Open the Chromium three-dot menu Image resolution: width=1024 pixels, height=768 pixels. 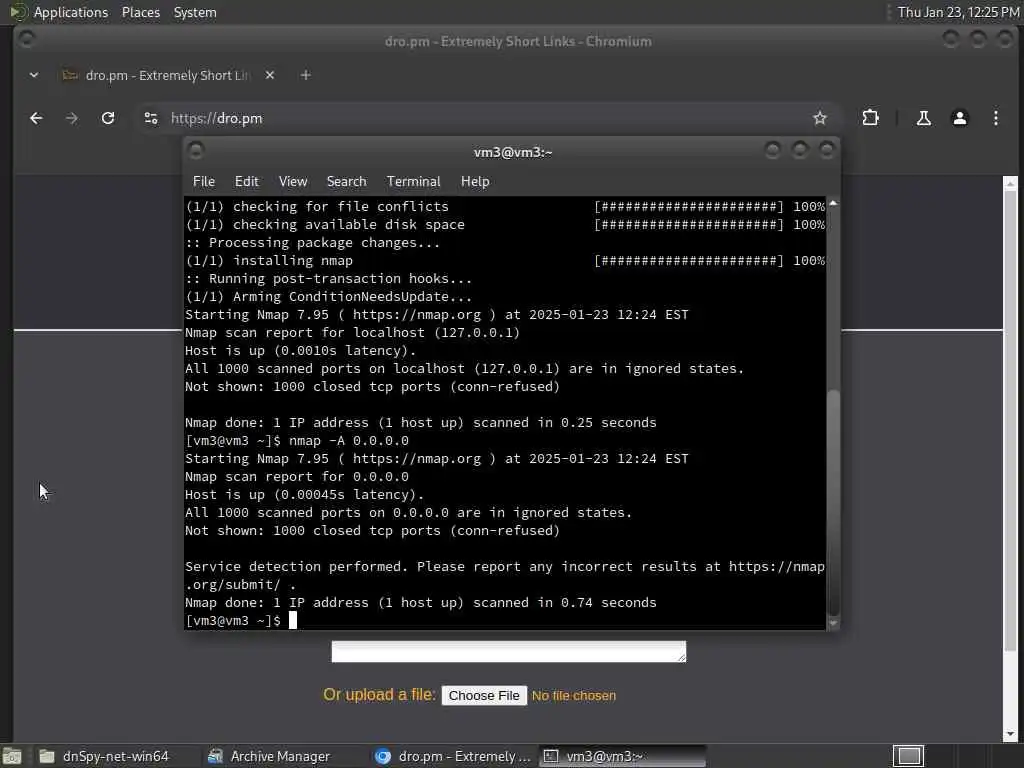[995, 118]
